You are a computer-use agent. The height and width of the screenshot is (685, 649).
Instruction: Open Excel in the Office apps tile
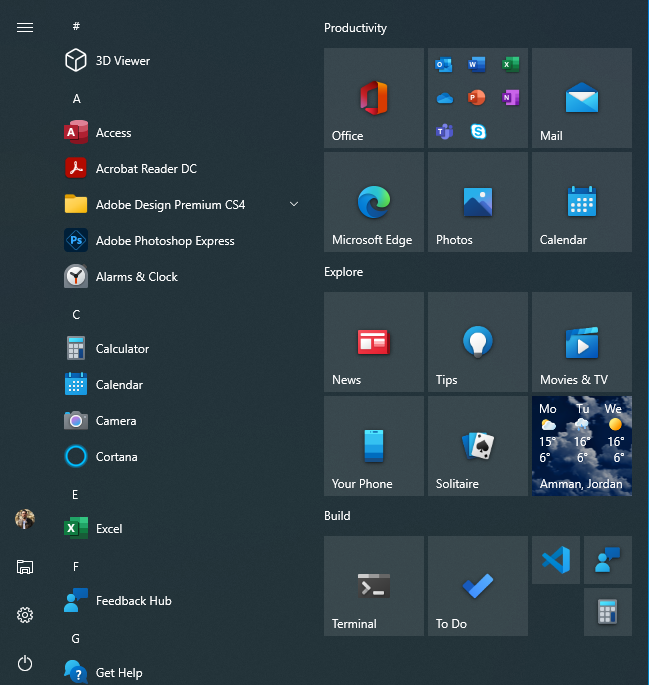coord(511,65)
